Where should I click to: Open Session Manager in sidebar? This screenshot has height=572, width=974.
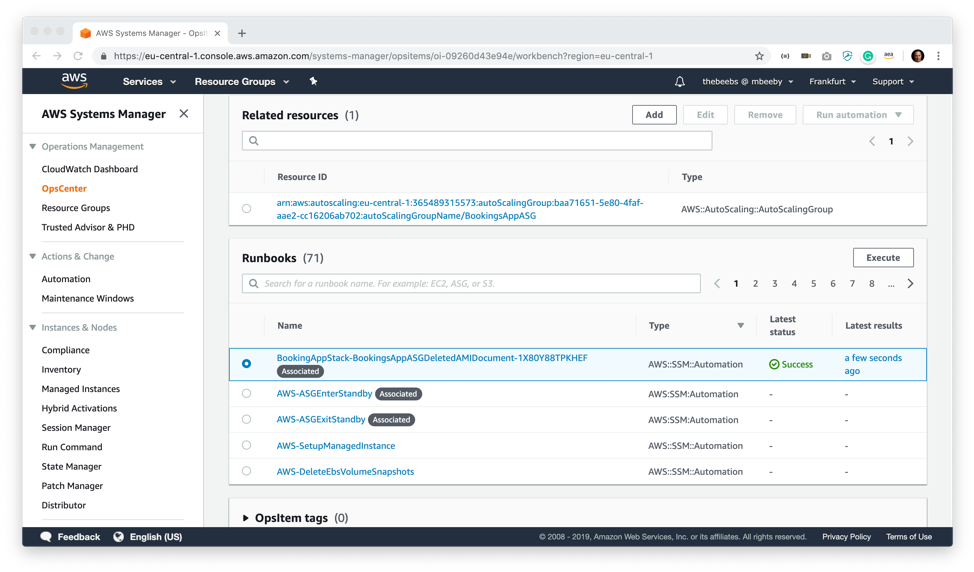[76, 427]
